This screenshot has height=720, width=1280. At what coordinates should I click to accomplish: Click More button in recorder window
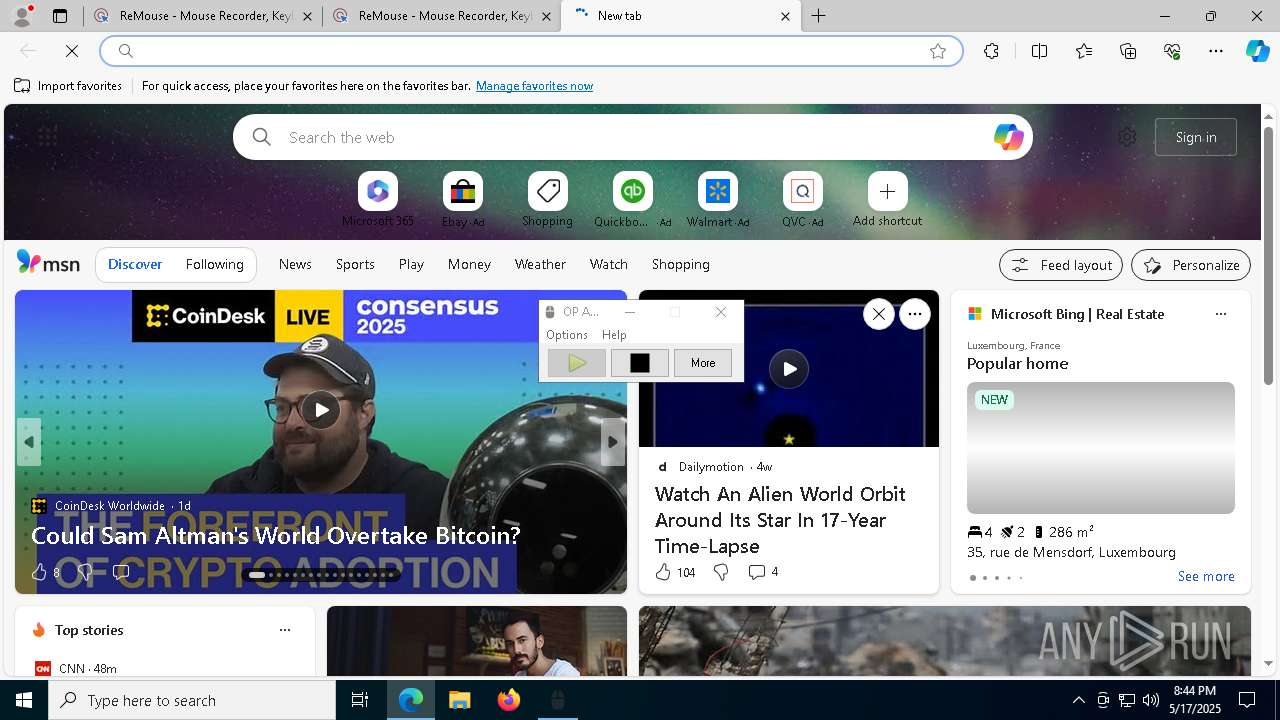click(x=703, y=363)
